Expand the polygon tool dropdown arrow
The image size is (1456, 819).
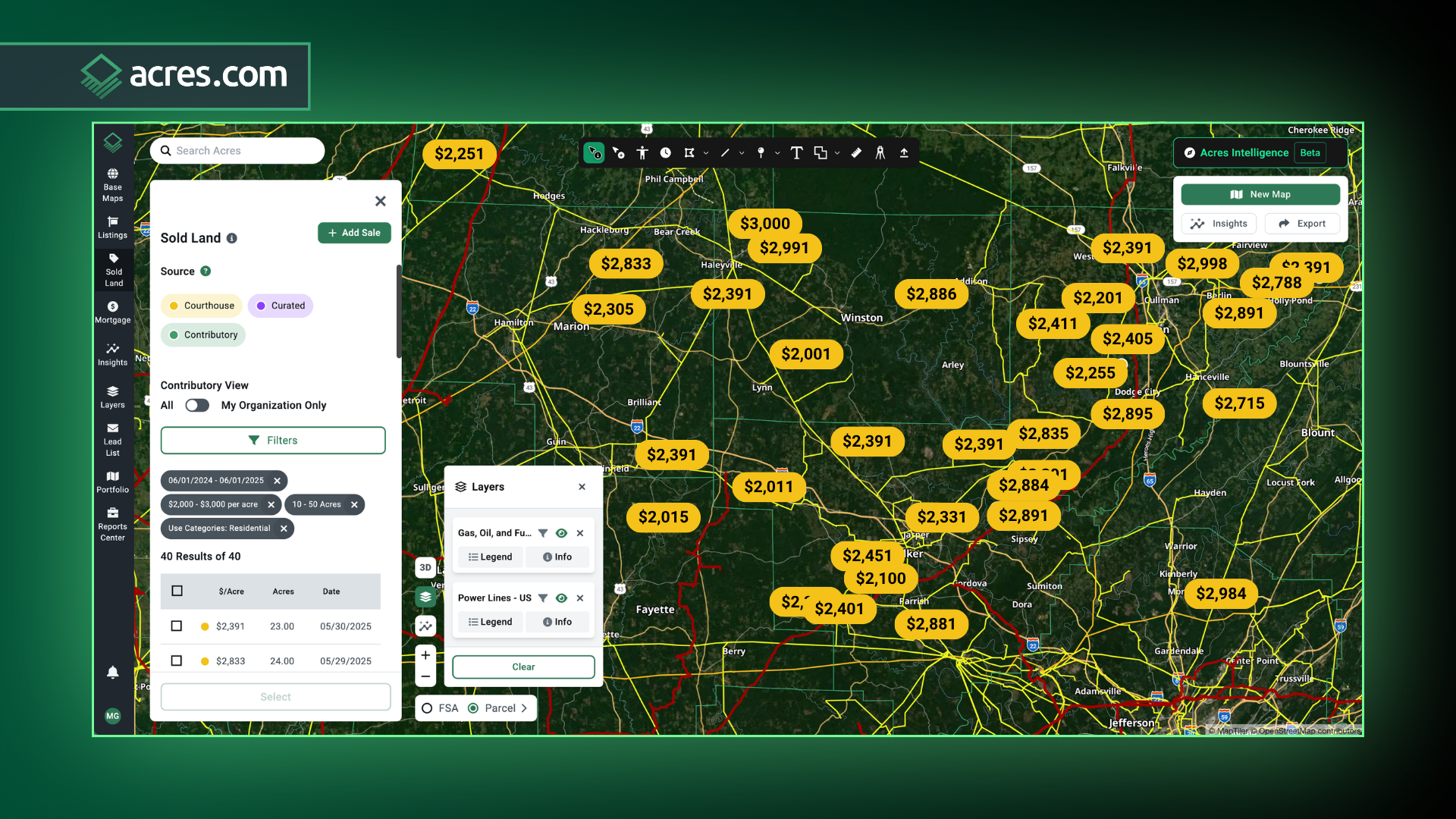706,153
